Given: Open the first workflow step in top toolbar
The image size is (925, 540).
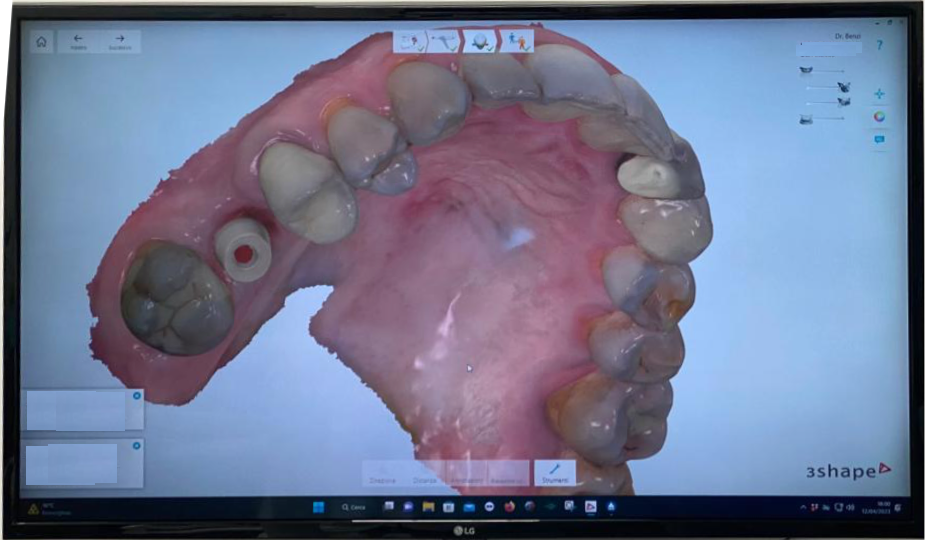Looking at the screenshot, I should [410, 41].
